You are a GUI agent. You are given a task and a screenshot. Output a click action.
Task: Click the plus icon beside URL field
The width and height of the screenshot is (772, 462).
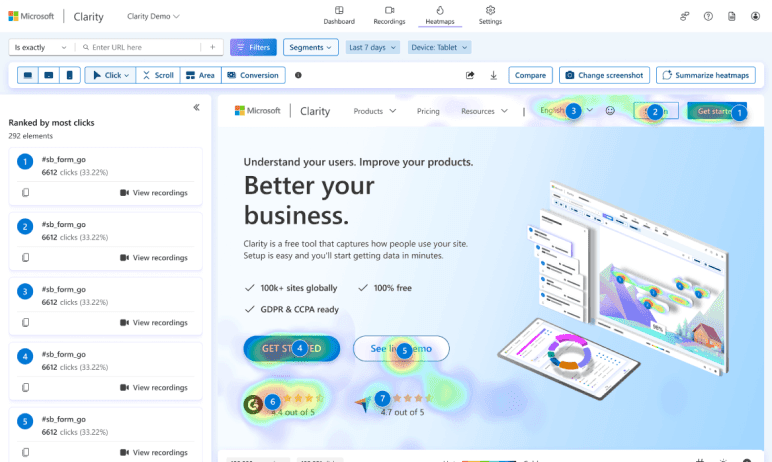[x=213, y=47]
